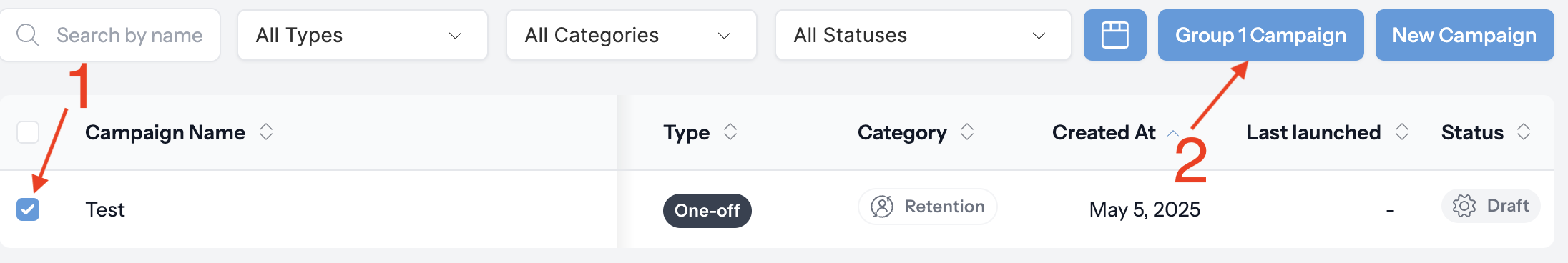Click the search magnifier icon
Viewport: 1568px width, 263px height.
[x=28, y=35]
